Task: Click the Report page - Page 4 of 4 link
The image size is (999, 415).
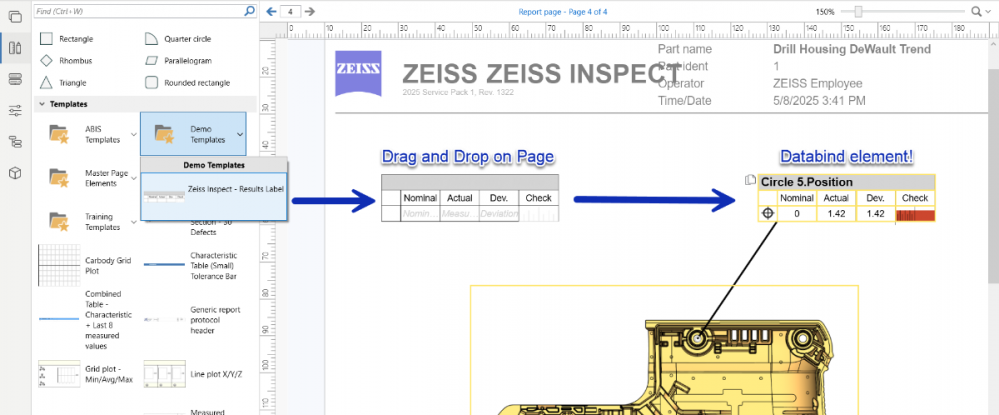Action: [x=562, y=11]
